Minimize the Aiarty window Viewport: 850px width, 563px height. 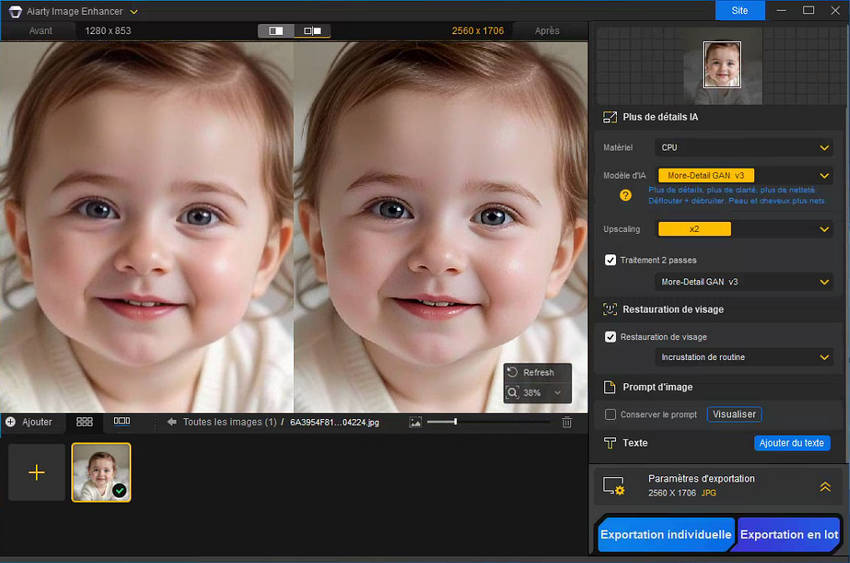(x=781, y=10)
